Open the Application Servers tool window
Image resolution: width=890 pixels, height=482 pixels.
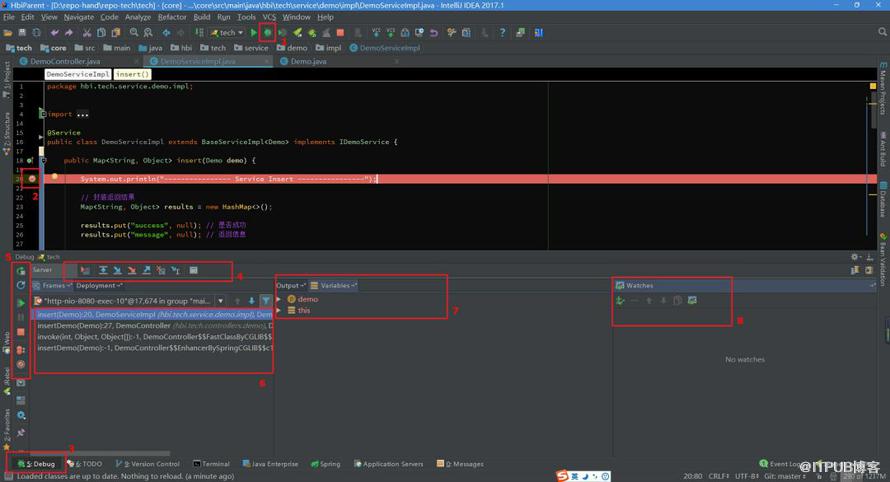(388, 464)
